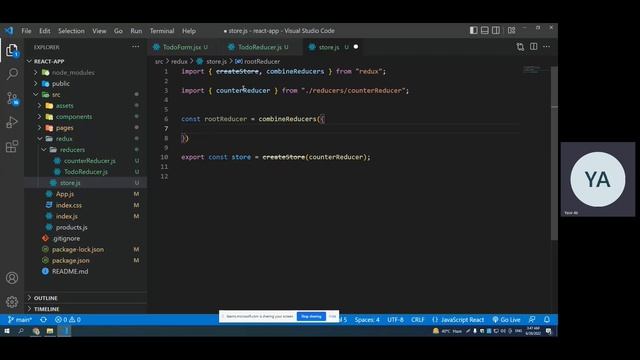Open .gitignore file in explorer

point(66,238)
